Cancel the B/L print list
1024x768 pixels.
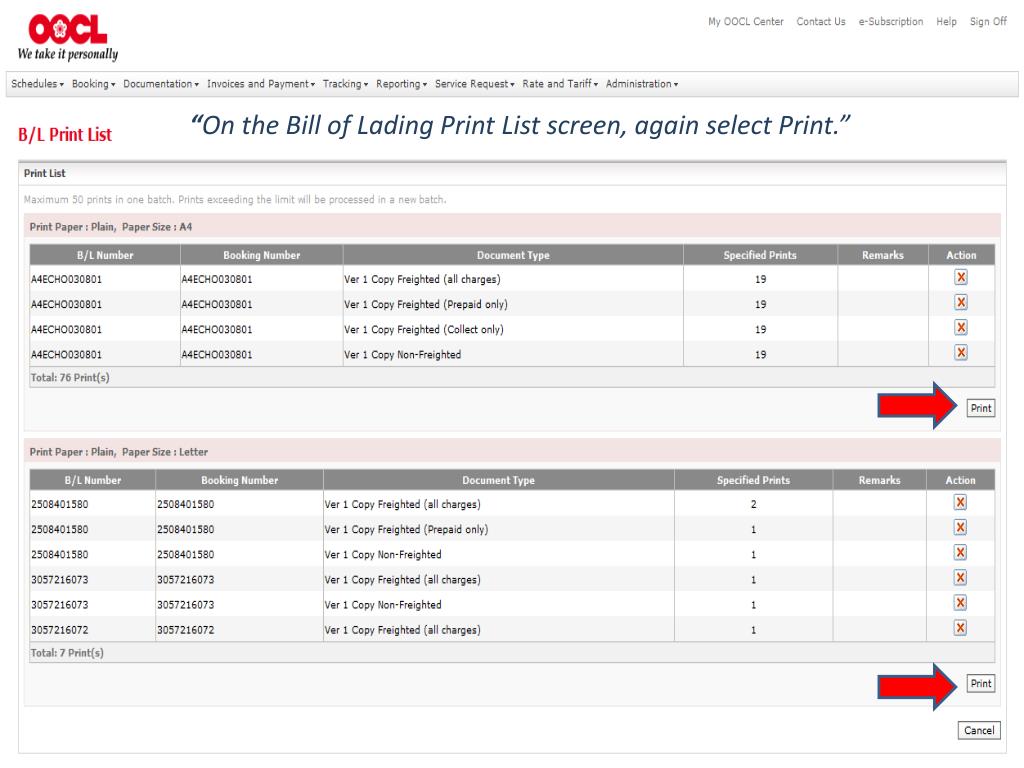click(979, 731)
